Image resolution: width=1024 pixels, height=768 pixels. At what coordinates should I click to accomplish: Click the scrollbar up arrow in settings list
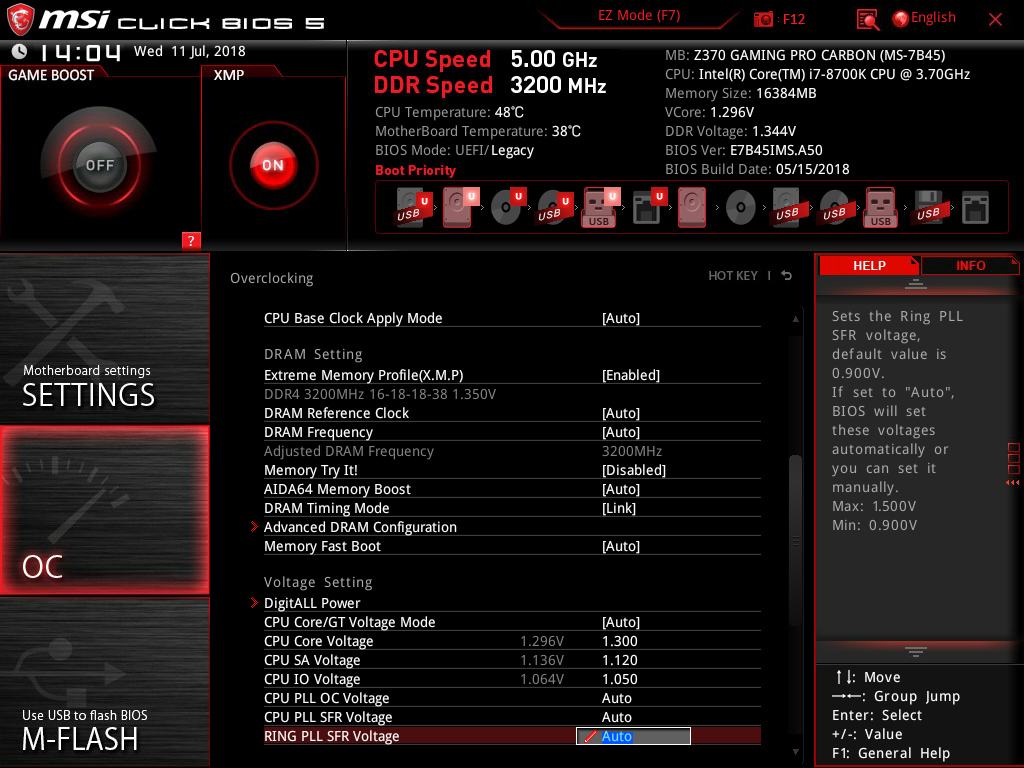point(795,319)
